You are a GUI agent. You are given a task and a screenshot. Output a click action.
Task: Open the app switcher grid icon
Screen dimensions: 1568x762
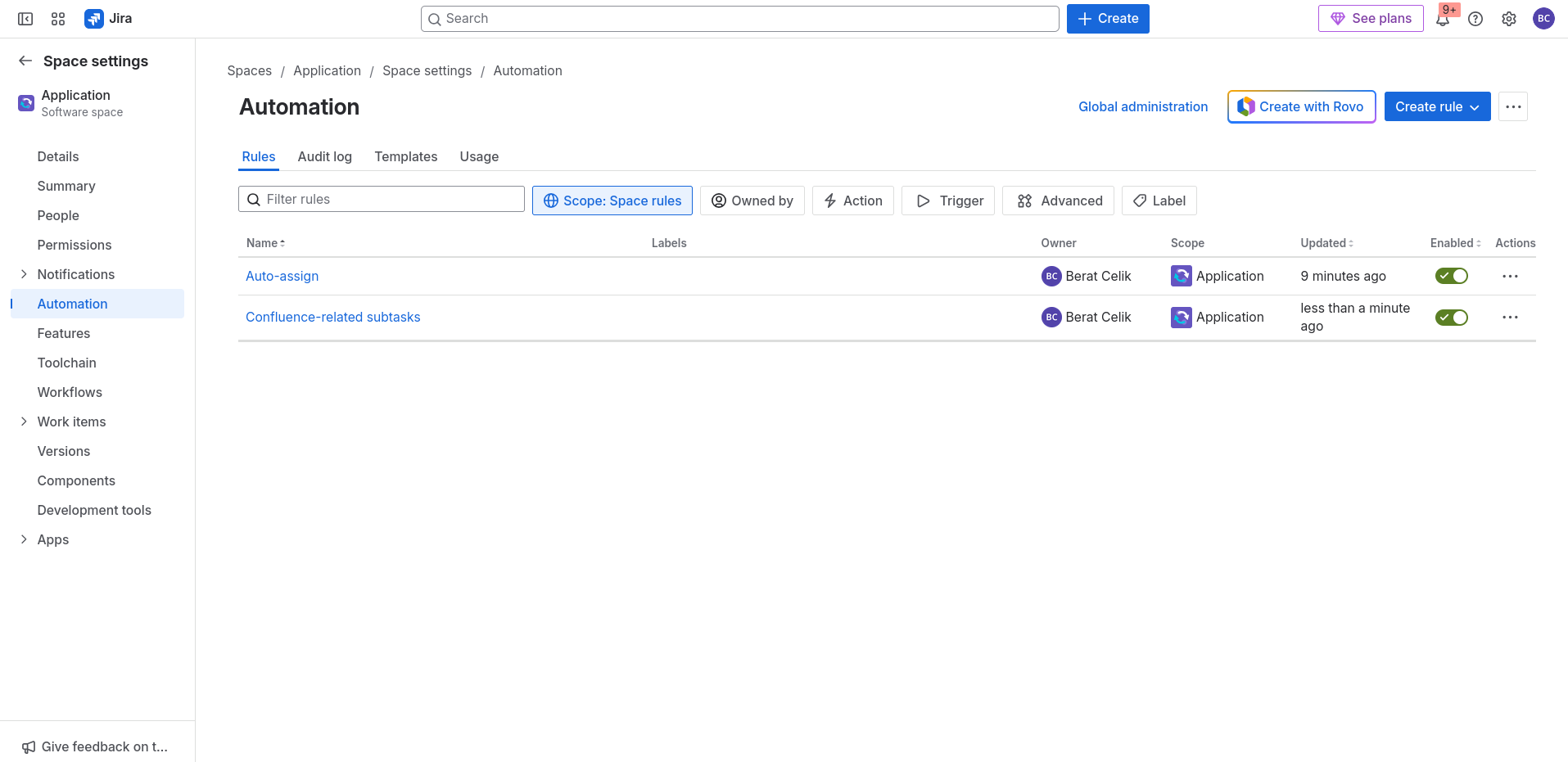pyautogui.click(x=58, y=19)
